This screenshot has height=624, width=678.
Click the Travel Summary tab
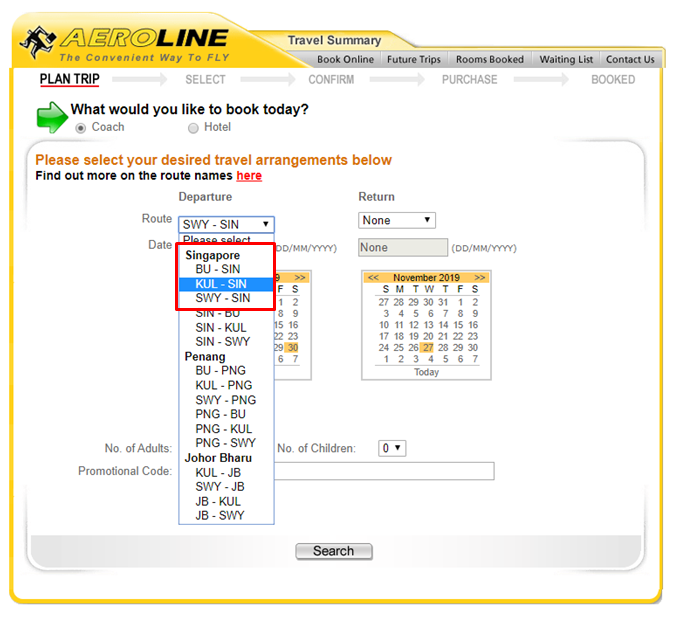[x=334, y=40]
